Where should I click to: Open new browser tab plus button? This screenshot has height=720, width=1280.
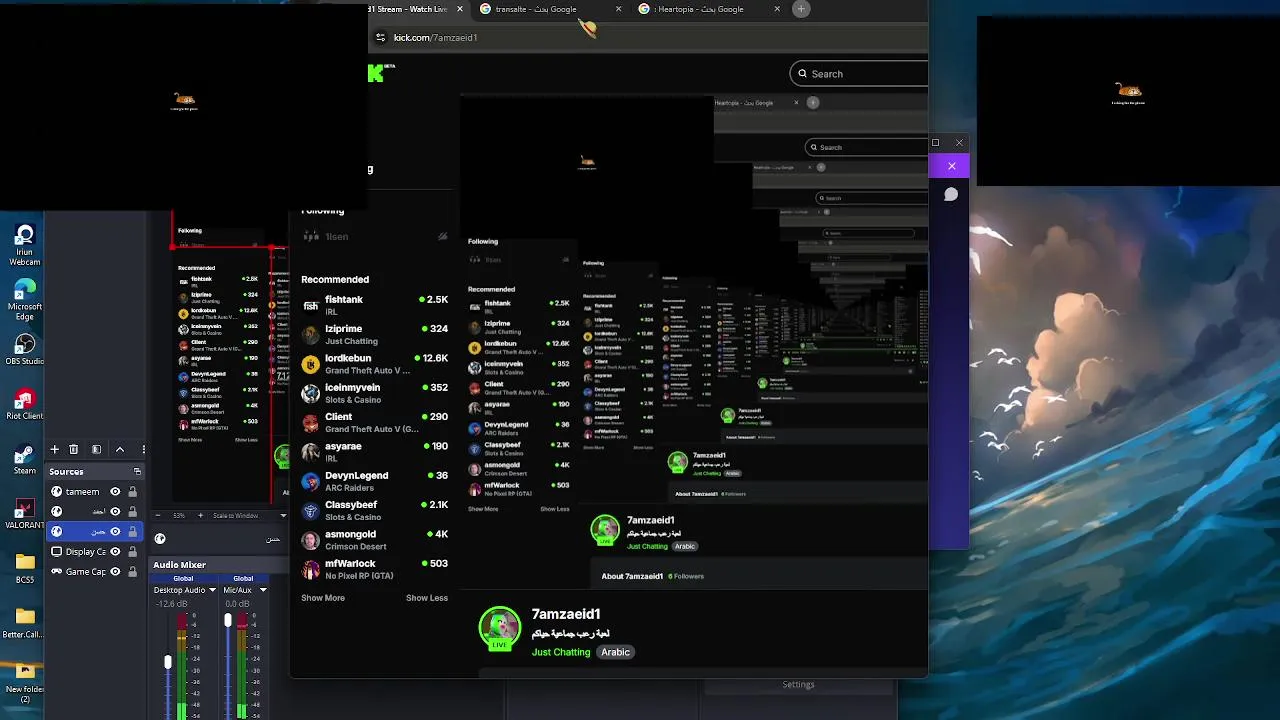tap(801, 9)
